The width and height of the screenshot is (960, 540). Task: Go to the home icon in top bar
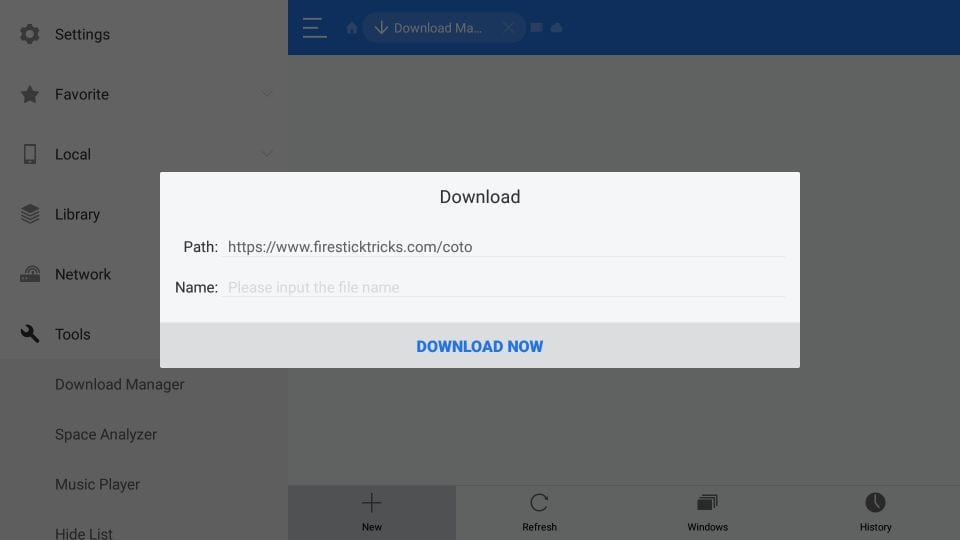tap(351, 28)
